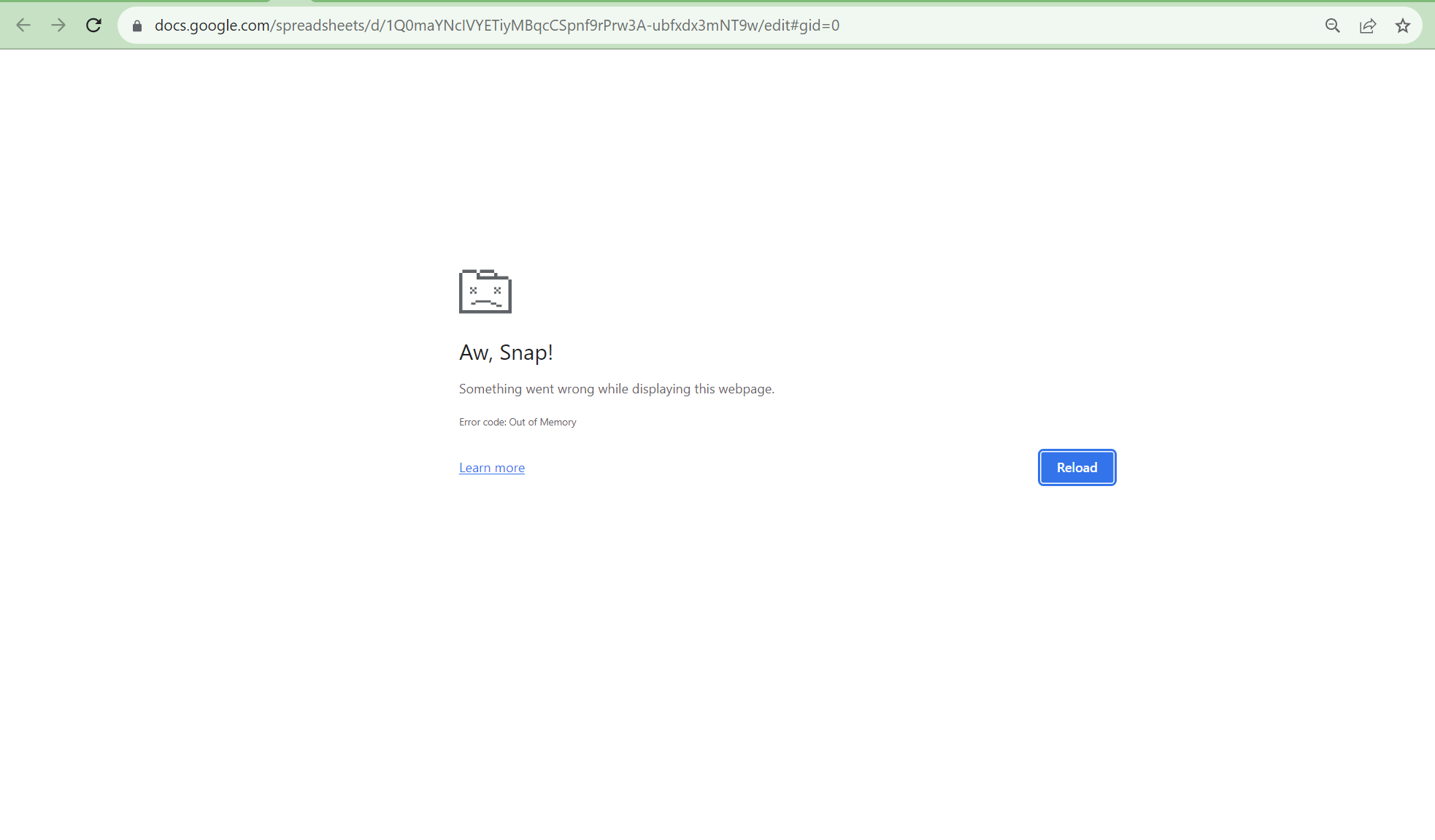Click the 'Error code: Out of Memory' text
Image resolution: width=1435 pixels, height=840 pixels.
[x=517, y=422]
